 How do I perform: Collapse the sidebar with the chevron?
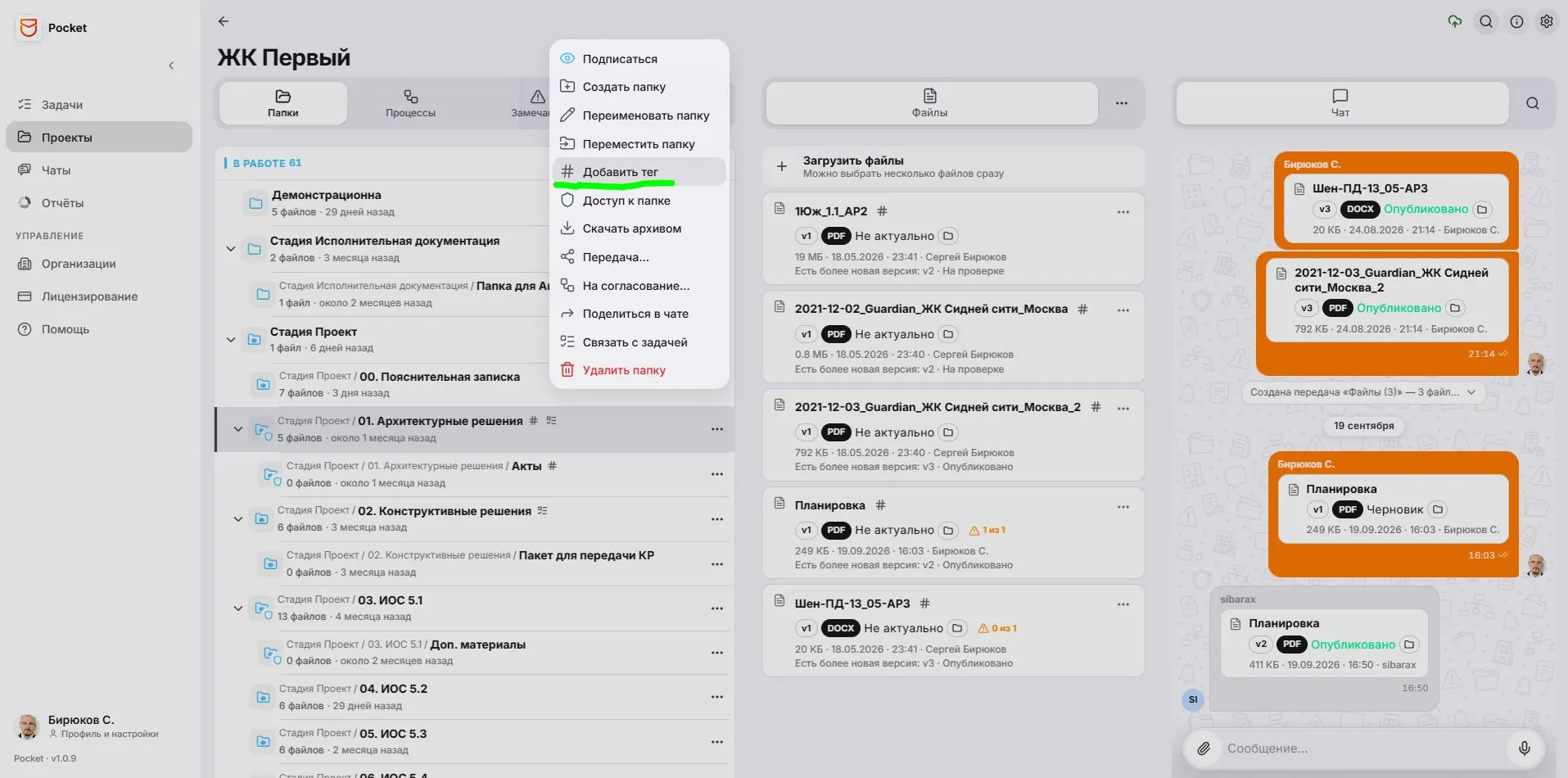click(x=171, y=66)
